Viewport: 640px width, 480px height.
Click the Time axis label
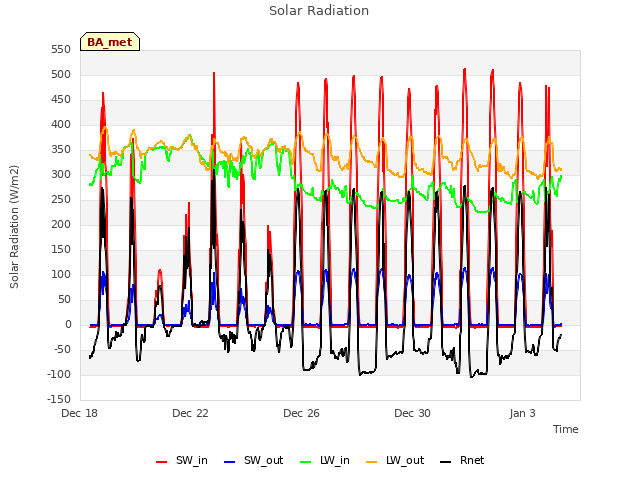[566, 429]
